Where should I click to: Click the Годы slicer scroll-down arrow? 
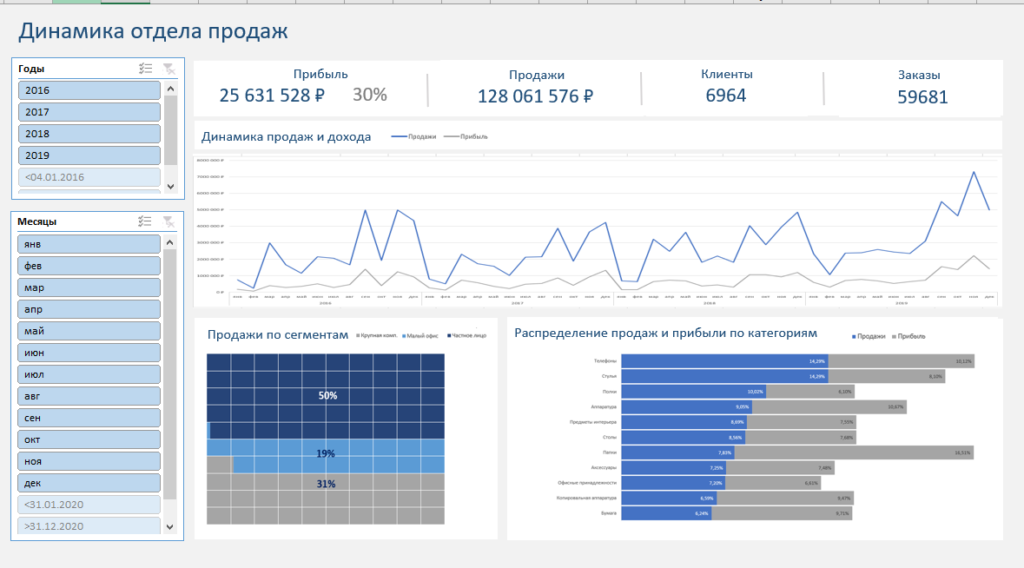[171, 186]
